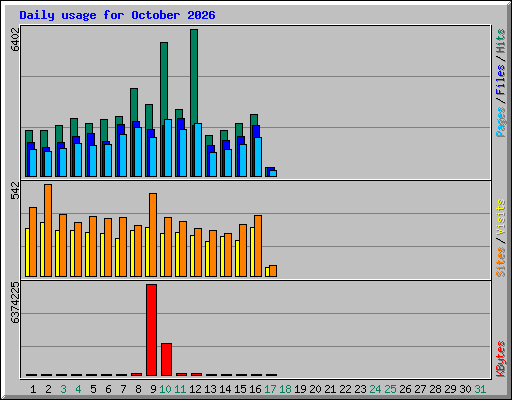Click the green hits bar for day 8

tap(134, 105)
